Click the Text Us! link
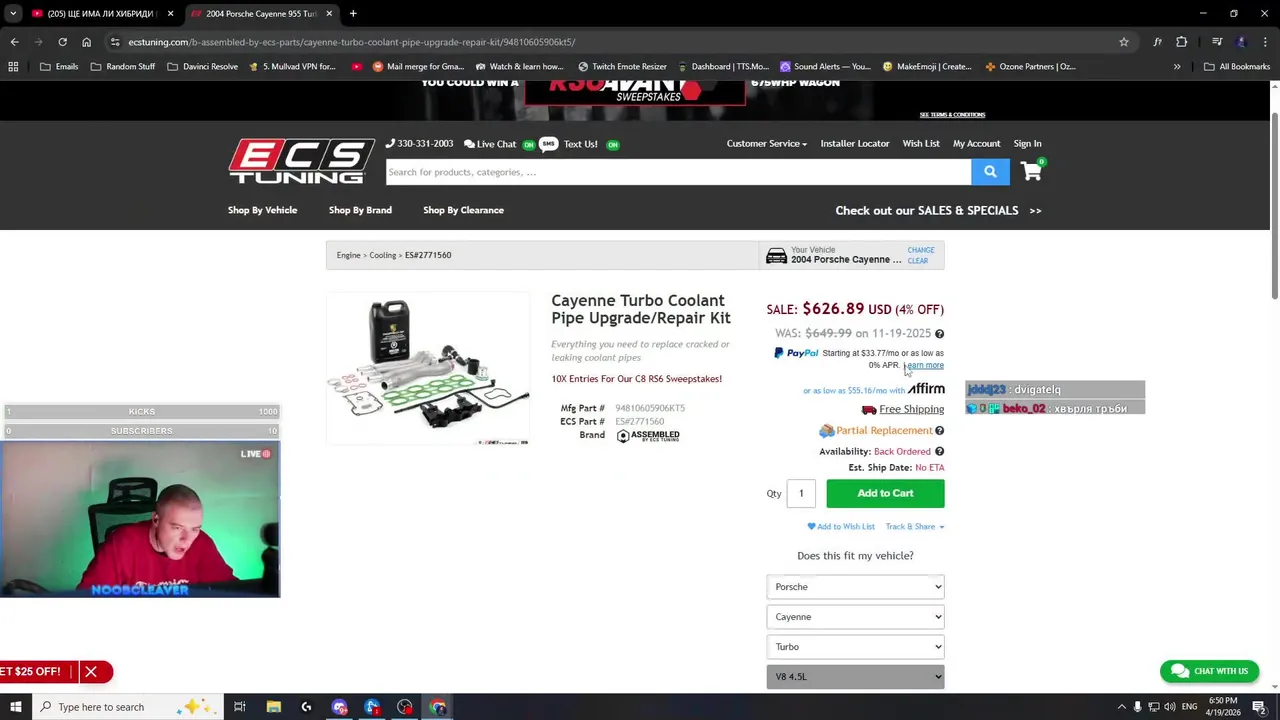 coord(580,144)
